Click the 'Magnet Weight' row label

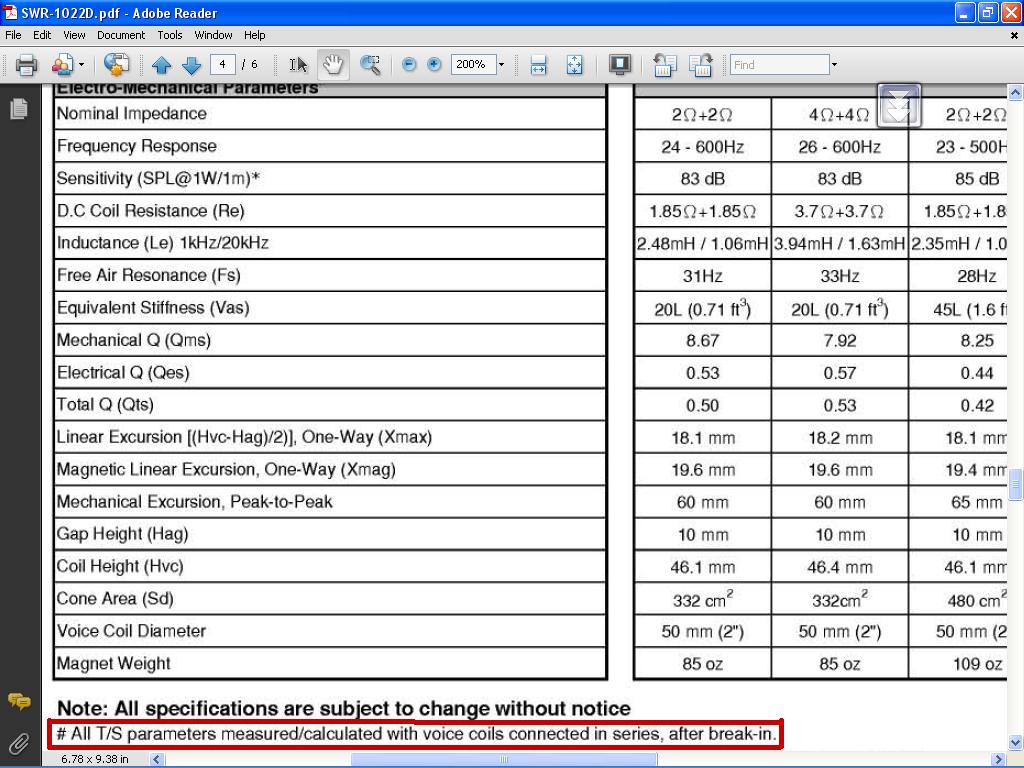(x=114, y=664)
